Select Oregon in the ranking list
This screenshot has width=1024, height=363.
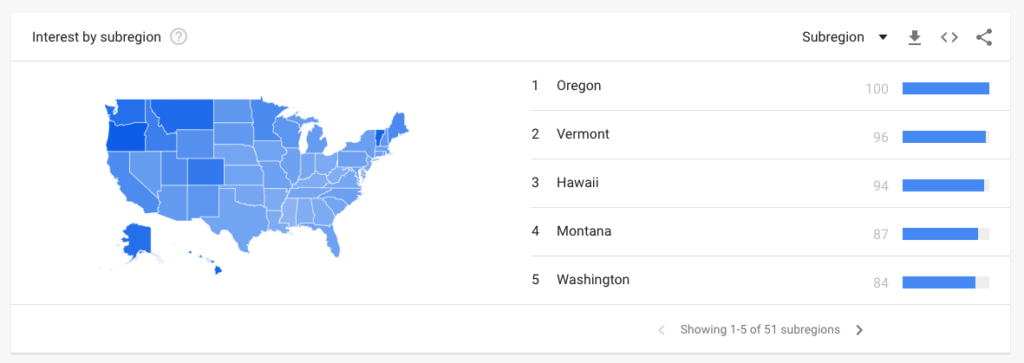coord(760,86)
